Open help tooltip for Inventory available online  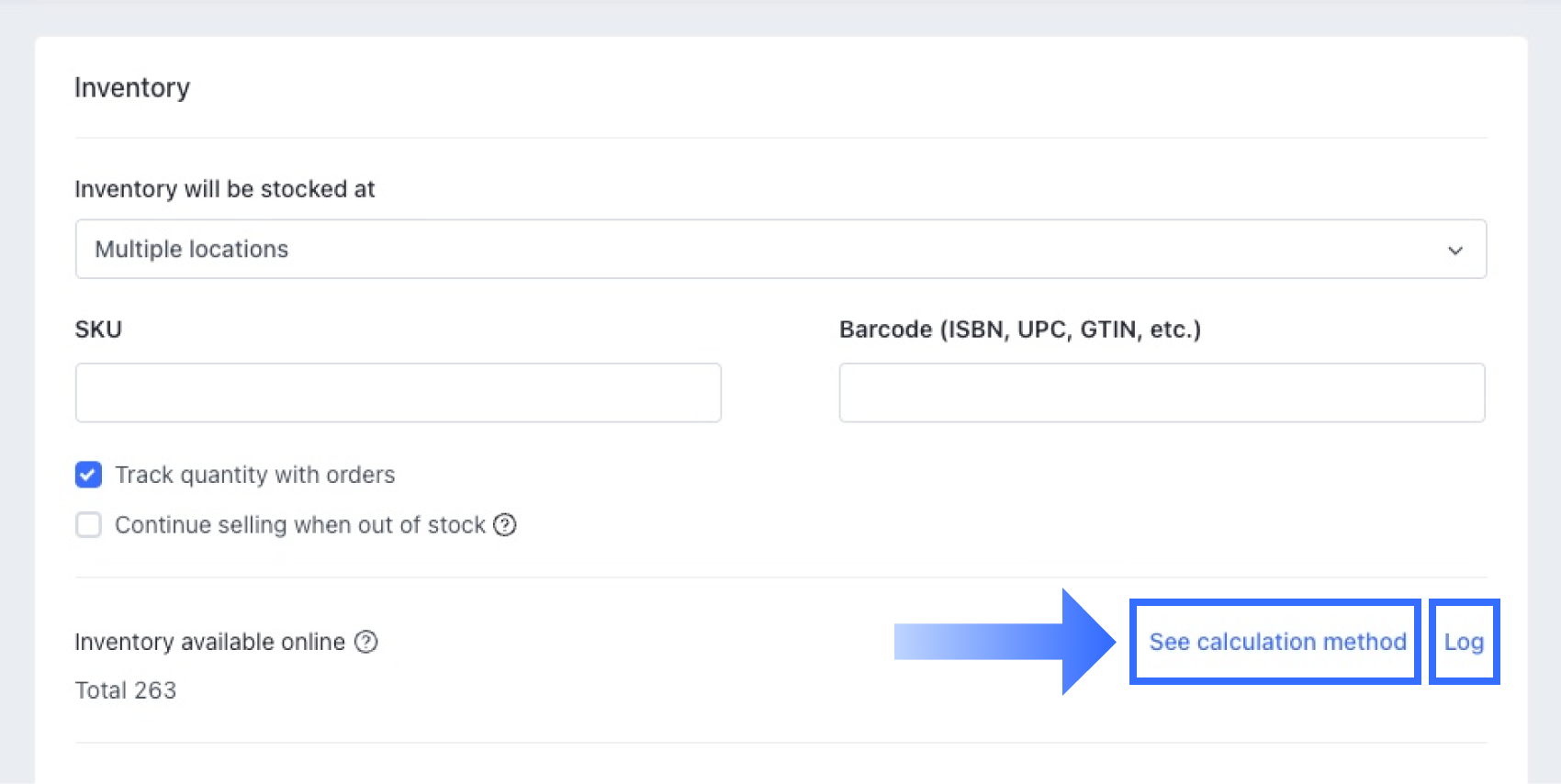(366, 642)
